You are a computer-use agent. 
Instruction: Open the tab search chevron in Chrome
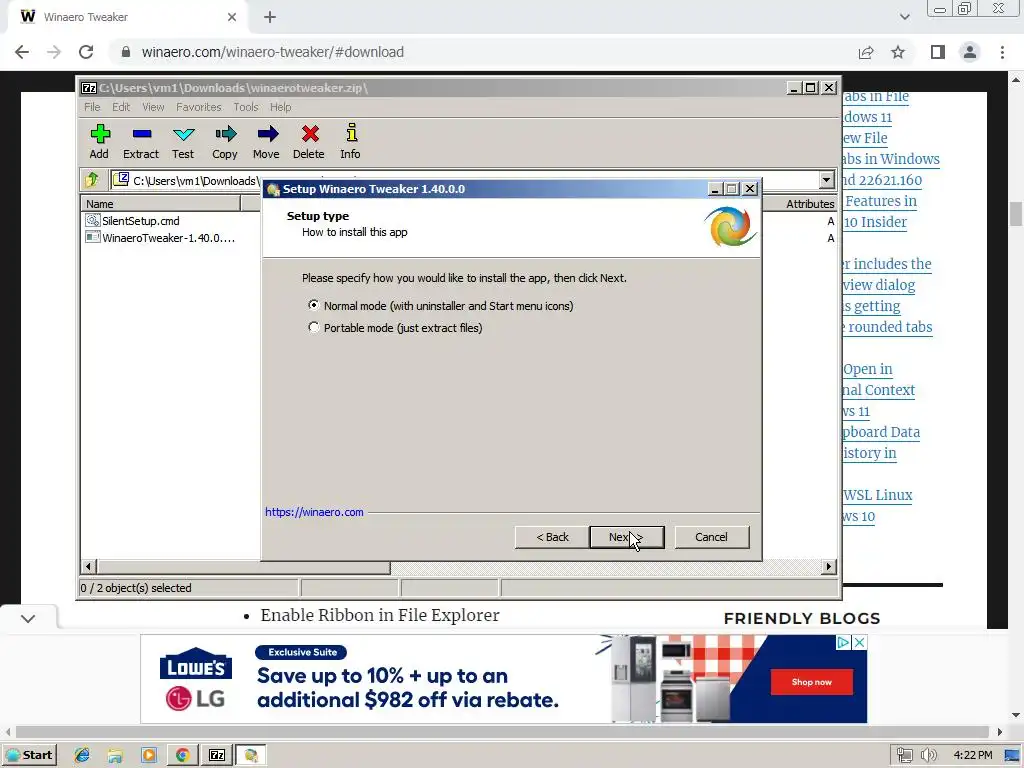click(904, 17)
